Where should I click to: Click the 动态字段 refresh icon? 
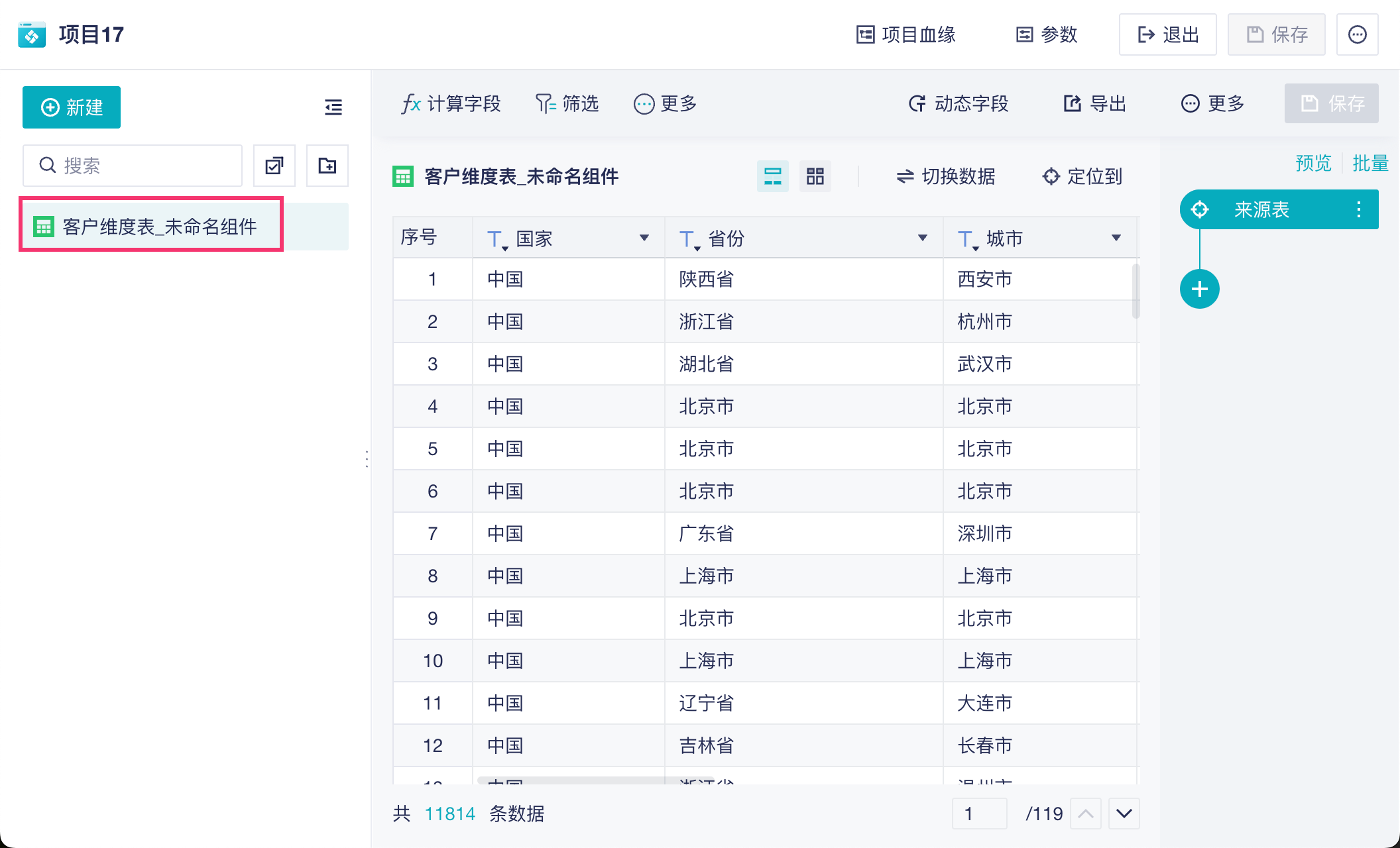[x=917, y=104]
